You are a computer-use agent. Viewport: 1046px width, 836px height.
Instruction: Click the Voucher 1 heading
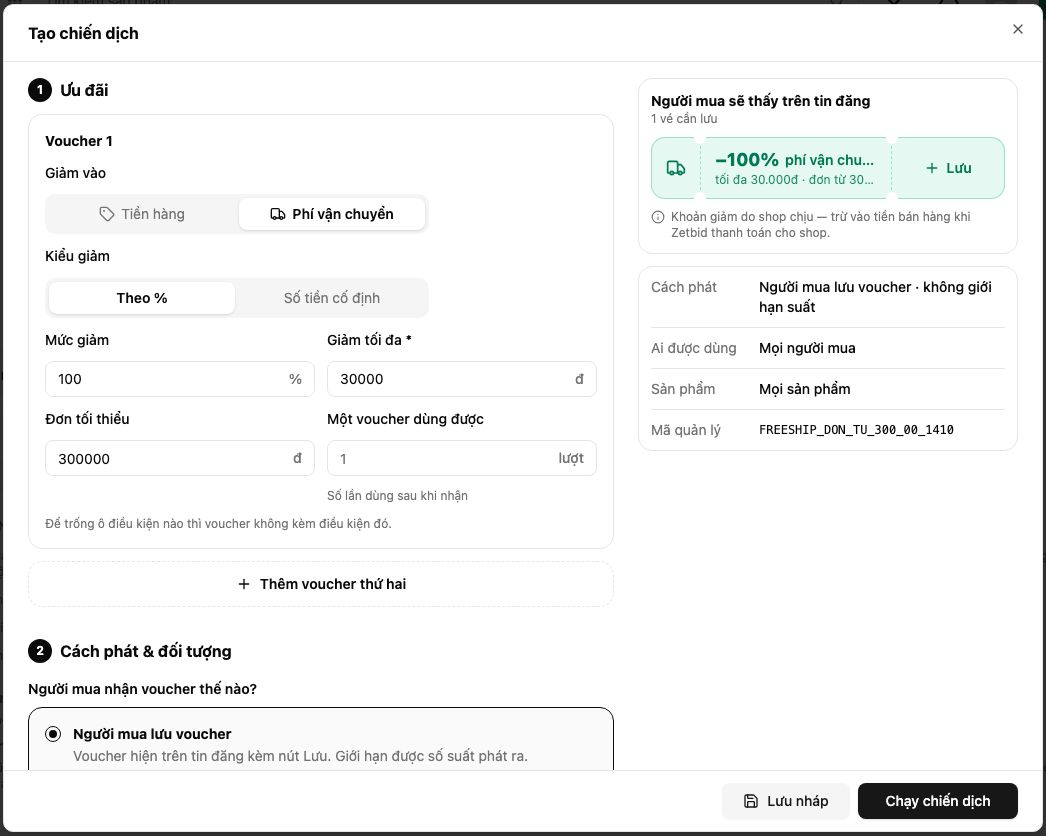coord(79,141)
